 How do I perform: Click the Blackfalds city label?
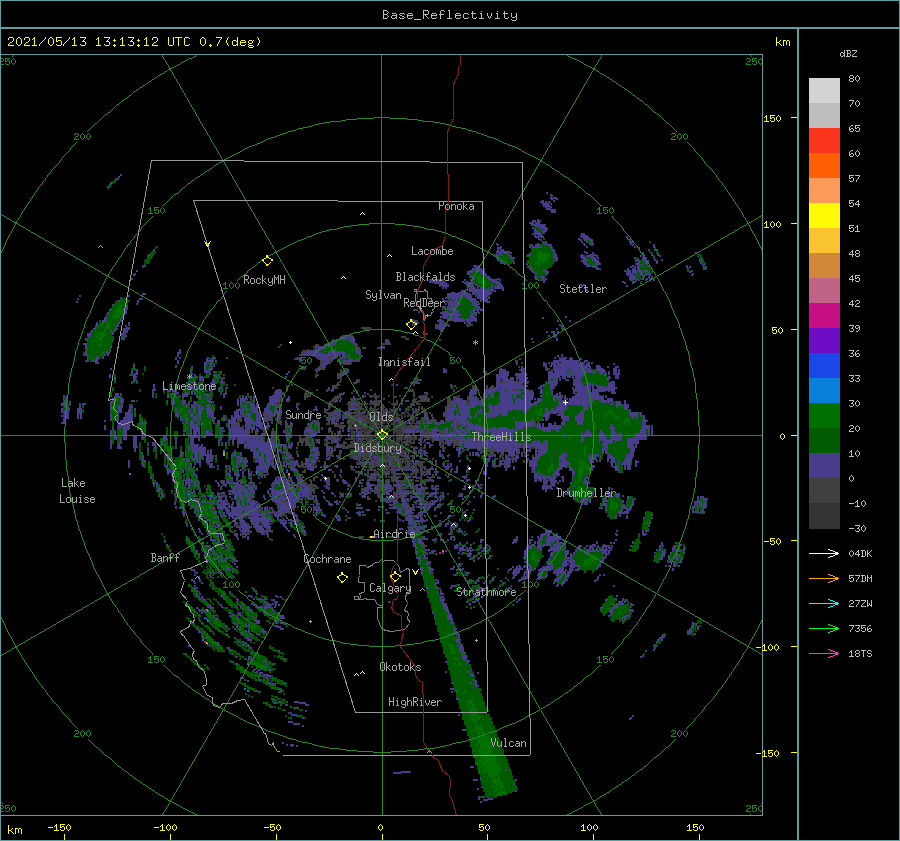pos(425,277)
